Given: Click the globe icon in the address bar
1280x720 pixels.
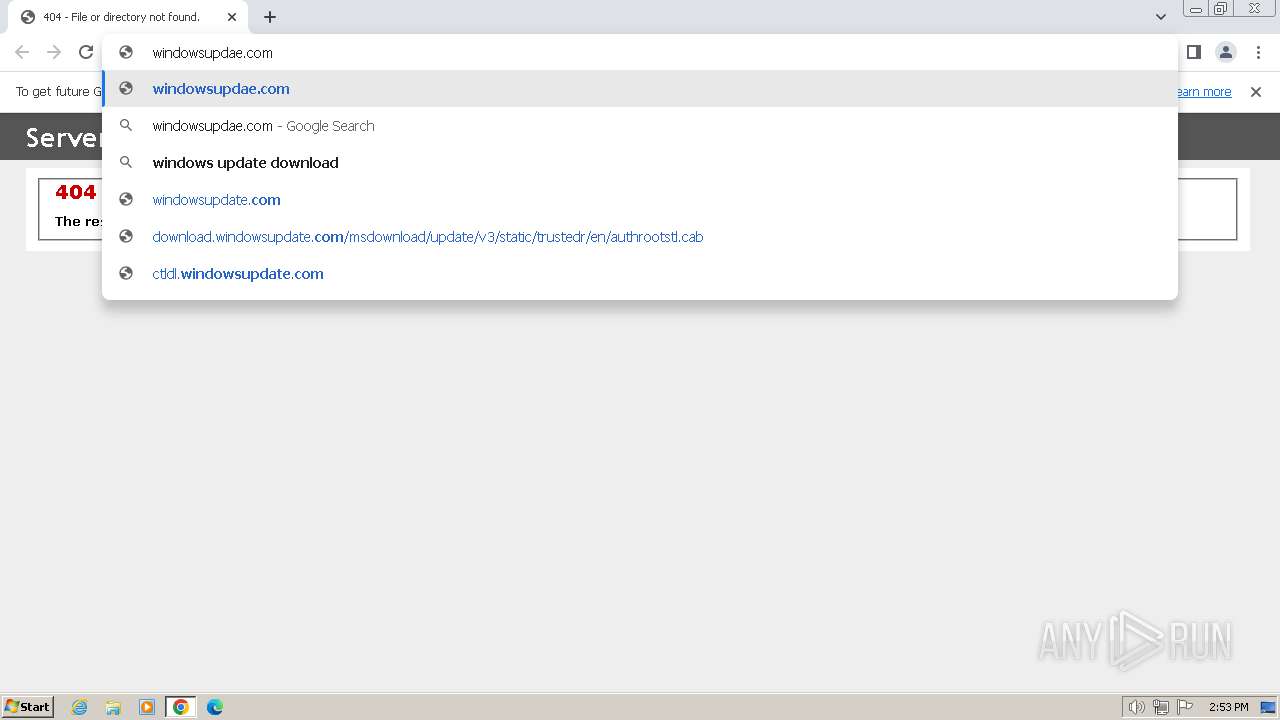Looking at the screenshot, I should pyautogui.click(x=126, y=52).
